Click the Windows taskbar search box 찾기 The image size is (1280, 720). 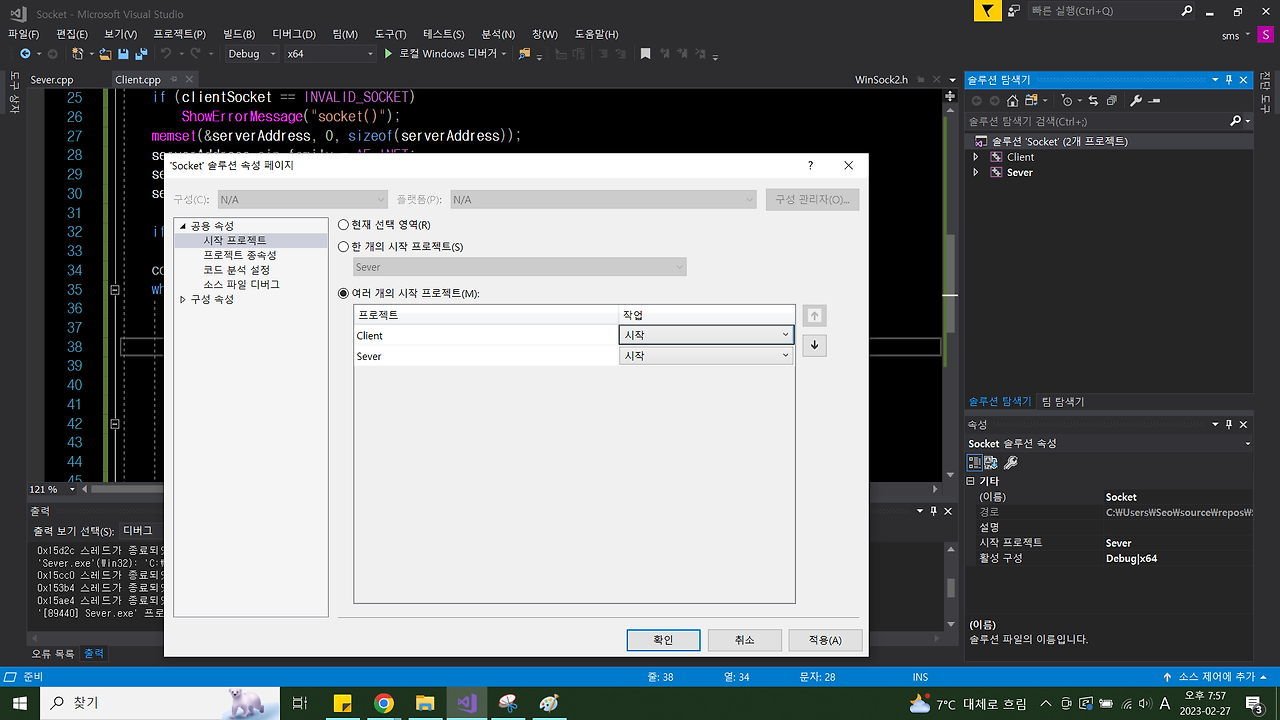click(x=160, y=703)
